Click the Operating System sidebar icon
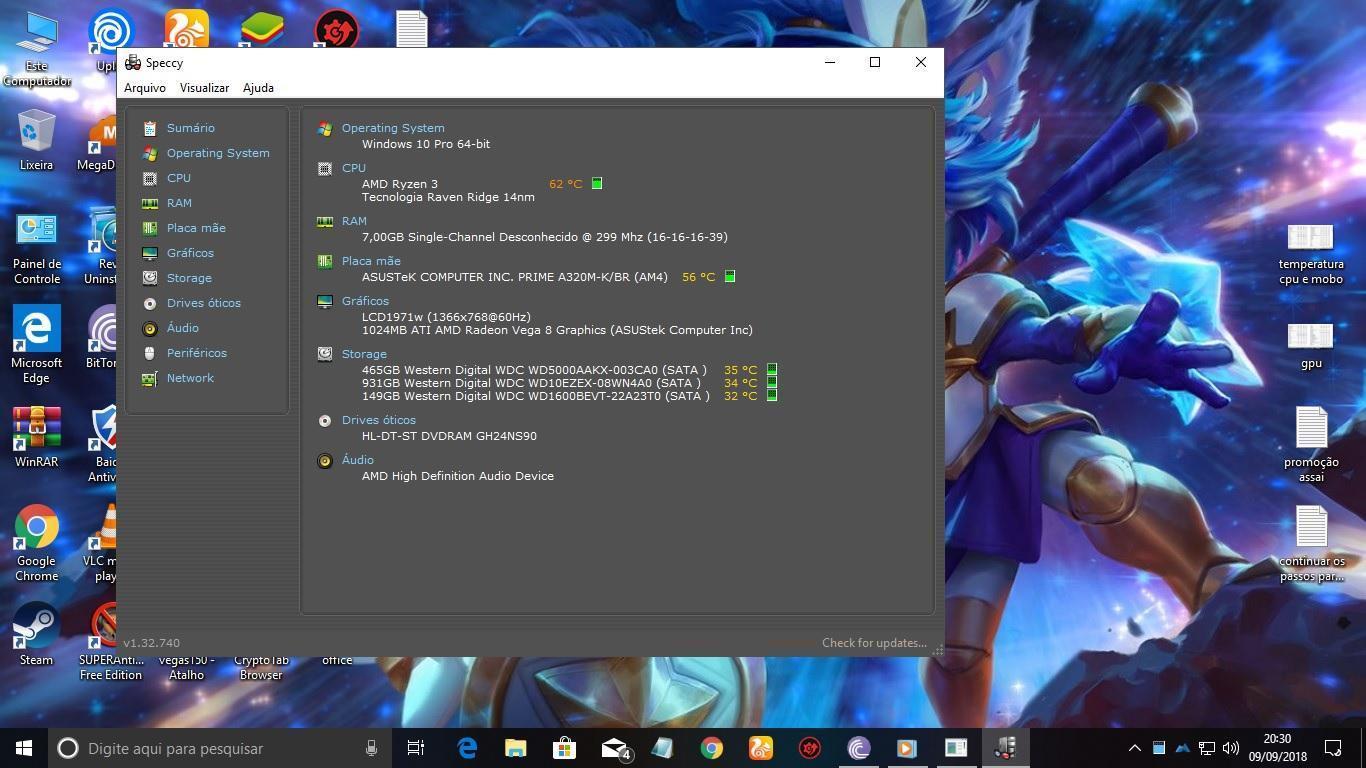The image size is (1366, 768). point(150,153)
